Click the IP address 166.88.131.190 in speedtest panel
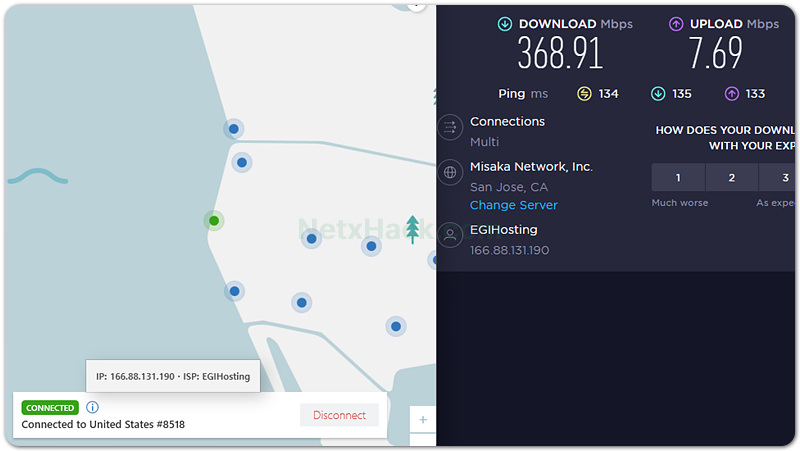 (509, 250)
